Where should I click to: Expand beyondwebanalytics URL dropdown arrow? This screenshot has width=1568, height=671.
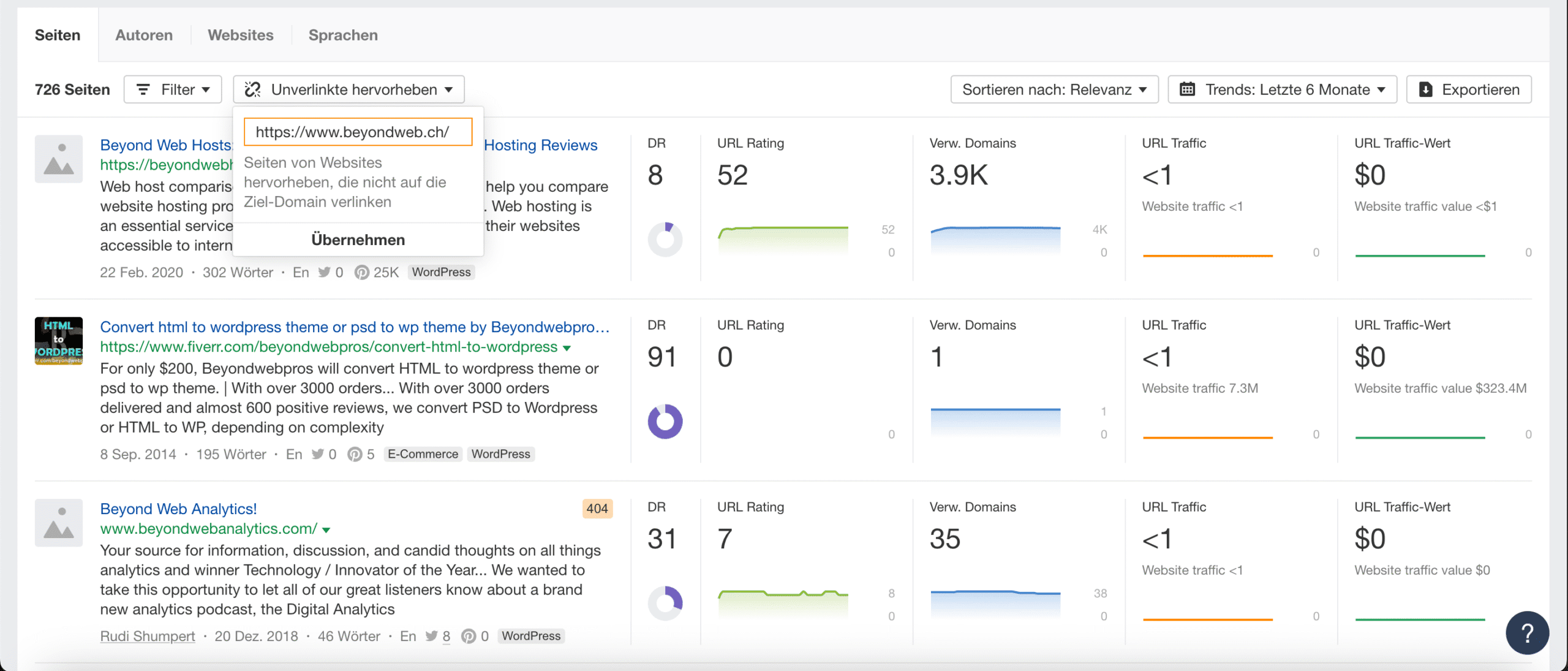(x=326, y=530)
